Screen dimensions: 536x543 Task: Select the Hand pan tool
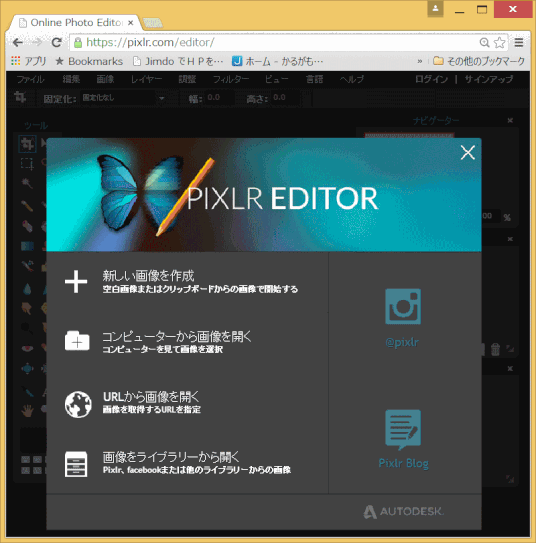tap(27, 411)
